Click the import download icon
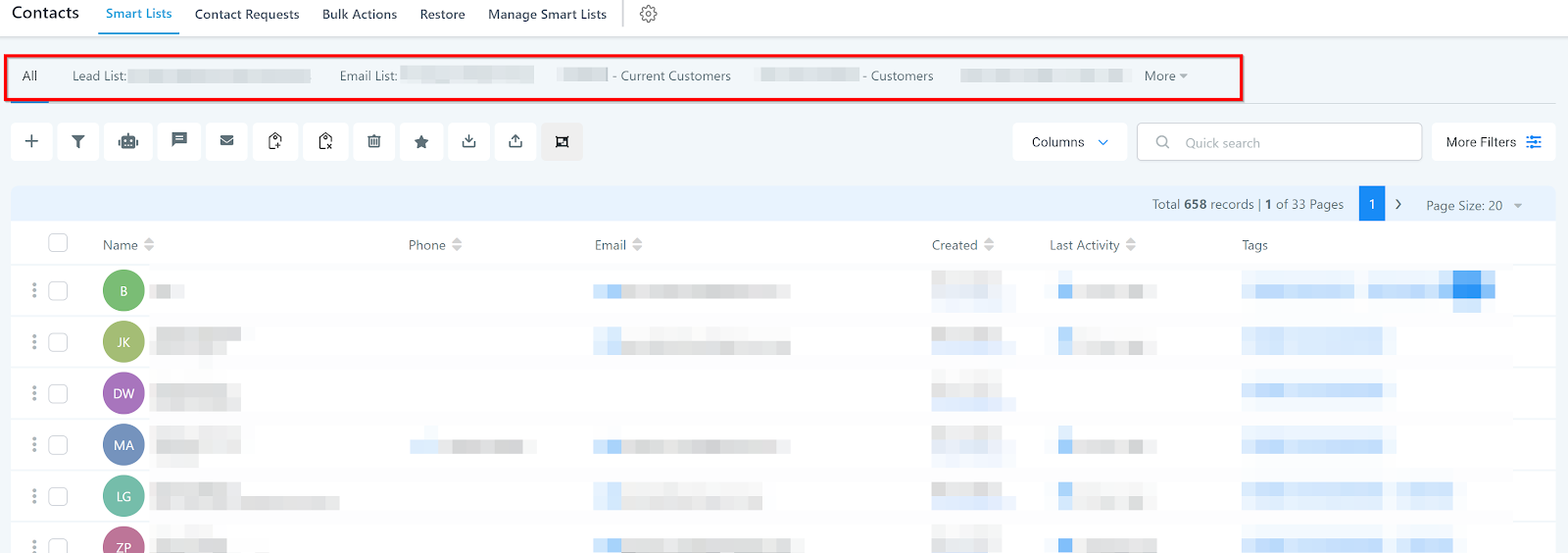This screenshot has height=553, width=1568. (x=469, y=141)
